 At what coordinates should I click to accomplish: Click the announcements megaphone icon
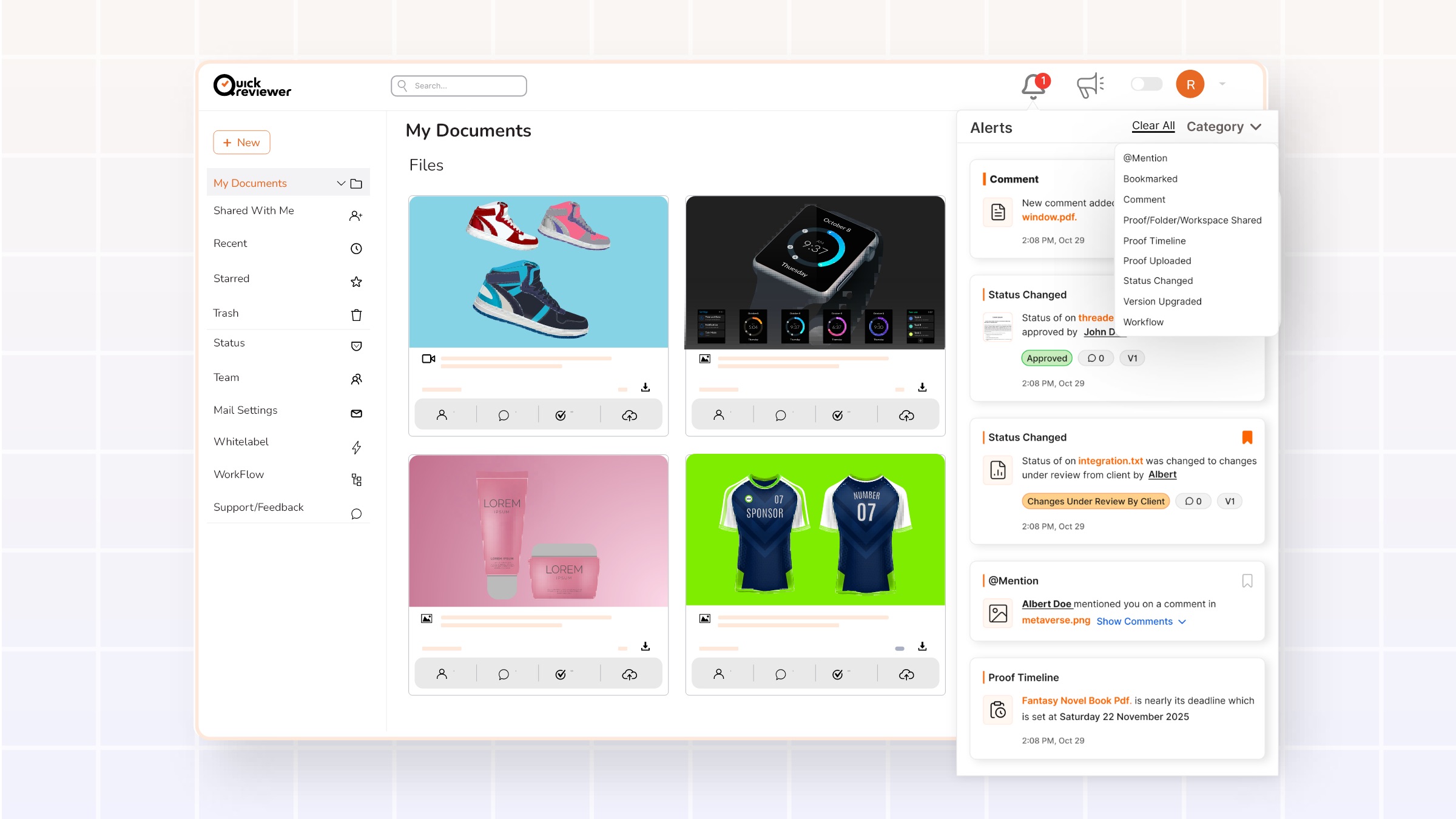(x=1089, y=86)
